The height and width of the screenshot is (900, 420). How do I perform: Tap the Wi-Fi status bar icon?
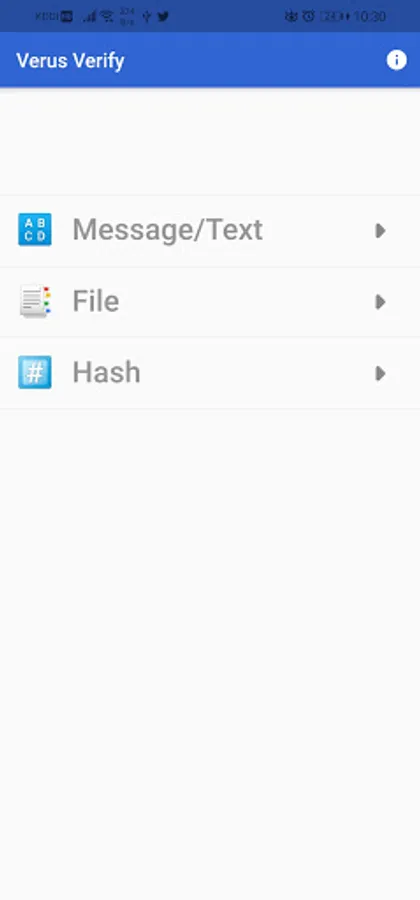point(107,16)
